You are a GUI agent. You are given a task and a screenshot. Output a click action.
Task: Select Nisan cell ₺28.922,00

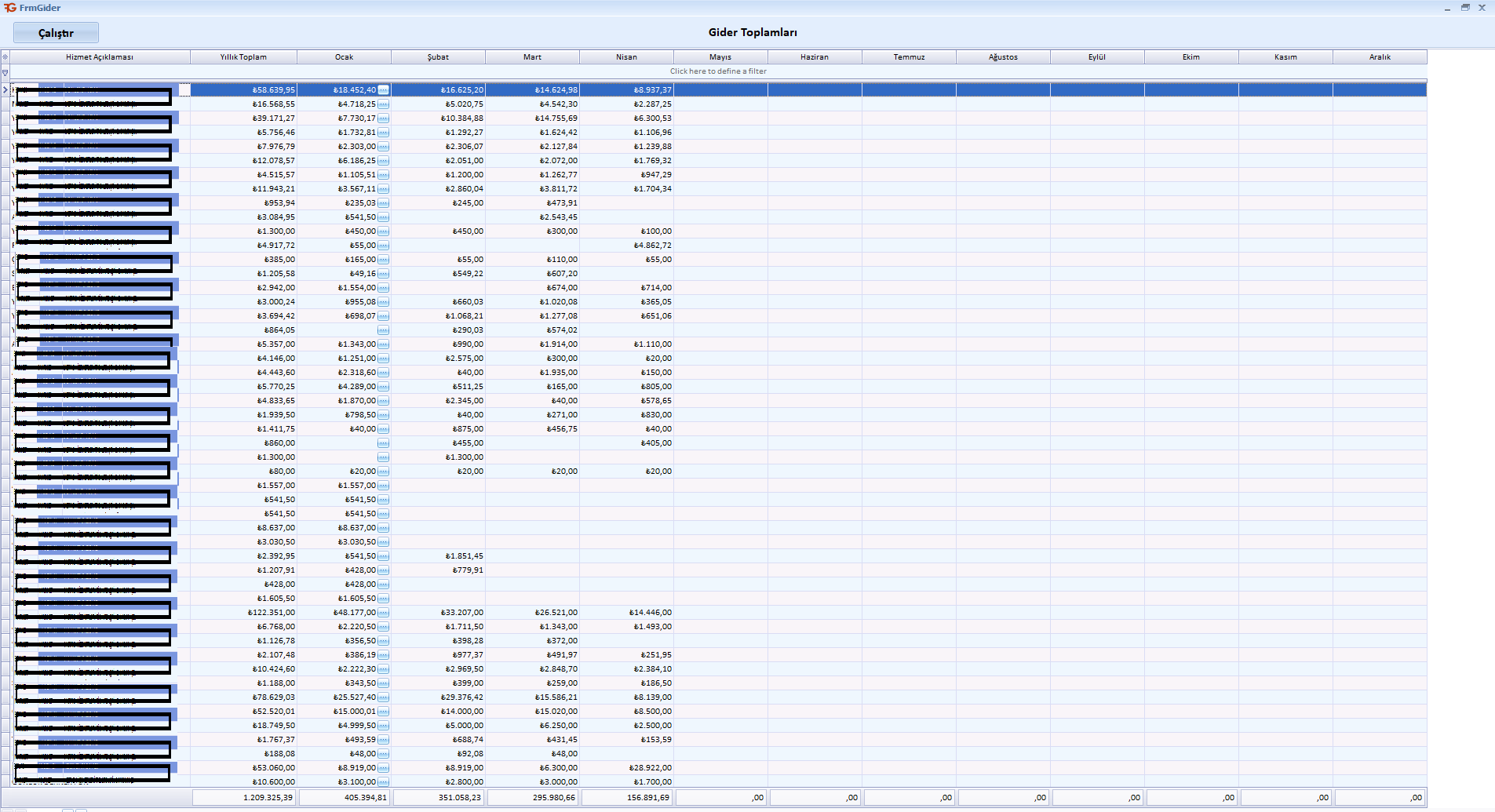pyautogui.click(x=626, y=768)
